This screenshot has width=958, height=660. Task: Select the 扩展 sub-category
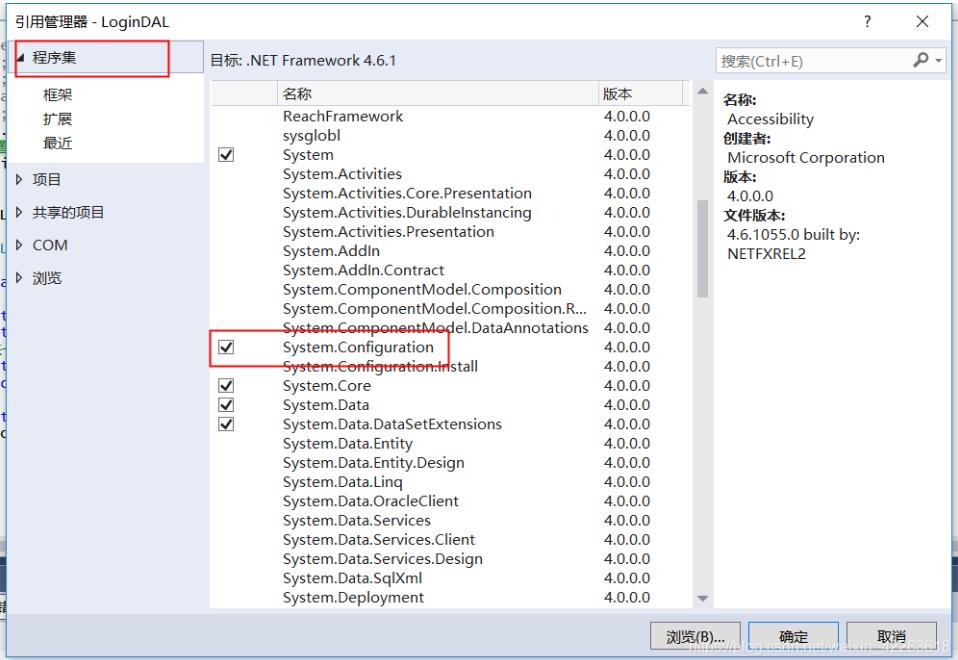click(x=57, y=119)
